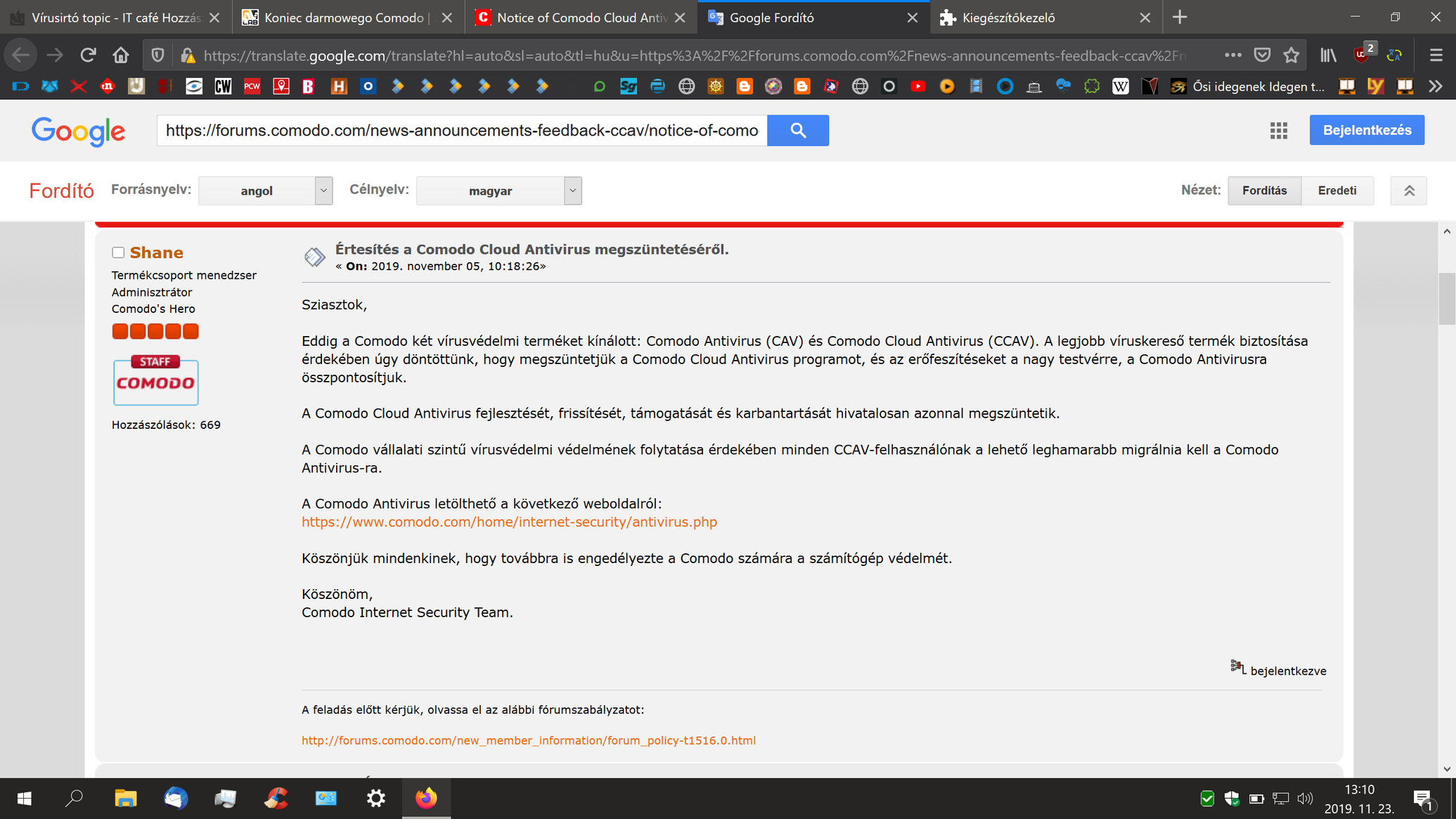Open the page actions three-dot menu
This screenshot has height=819, width=1456.
(x=1232, y=55)
